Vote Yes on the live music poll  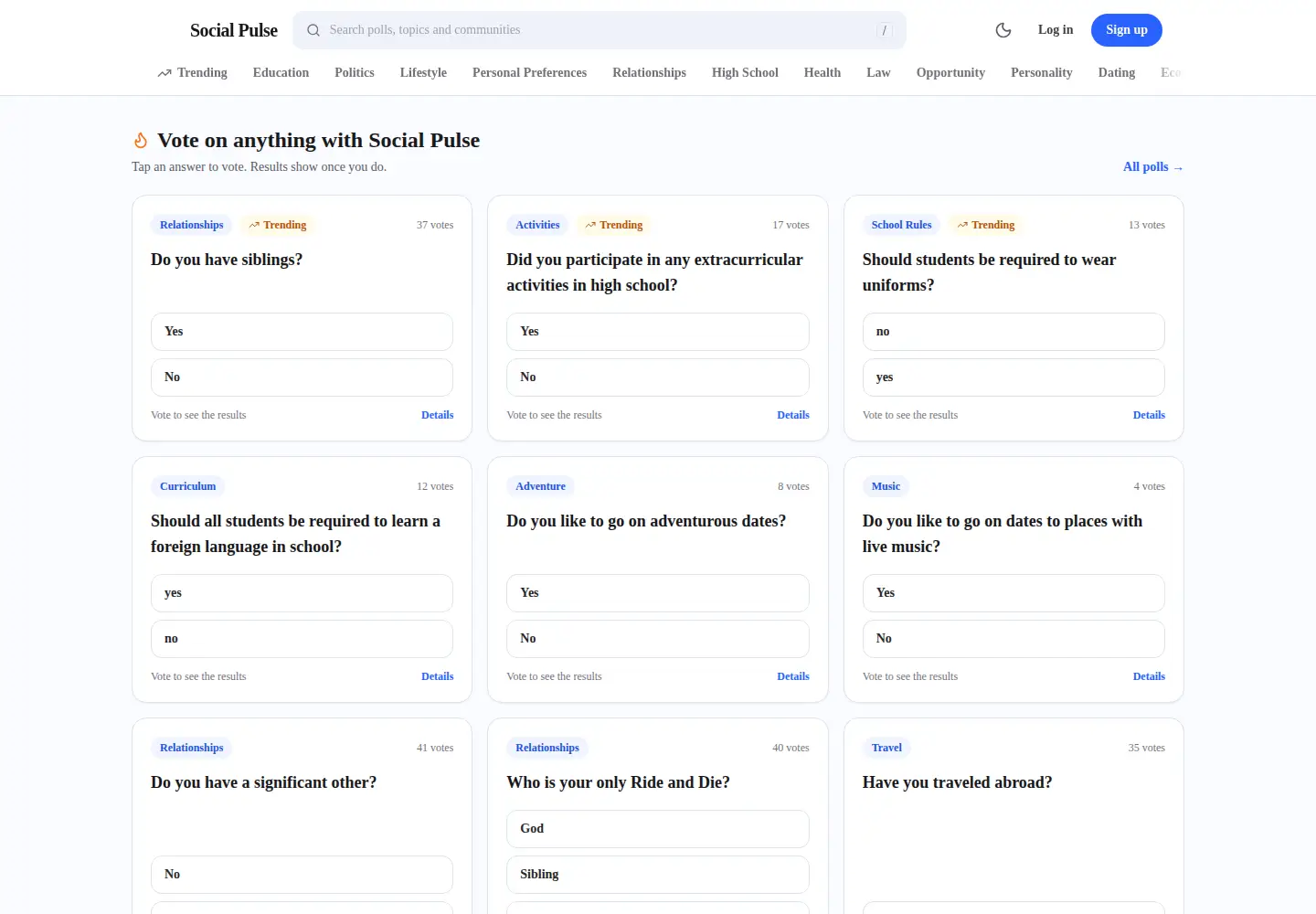(x=1014, y=593)
